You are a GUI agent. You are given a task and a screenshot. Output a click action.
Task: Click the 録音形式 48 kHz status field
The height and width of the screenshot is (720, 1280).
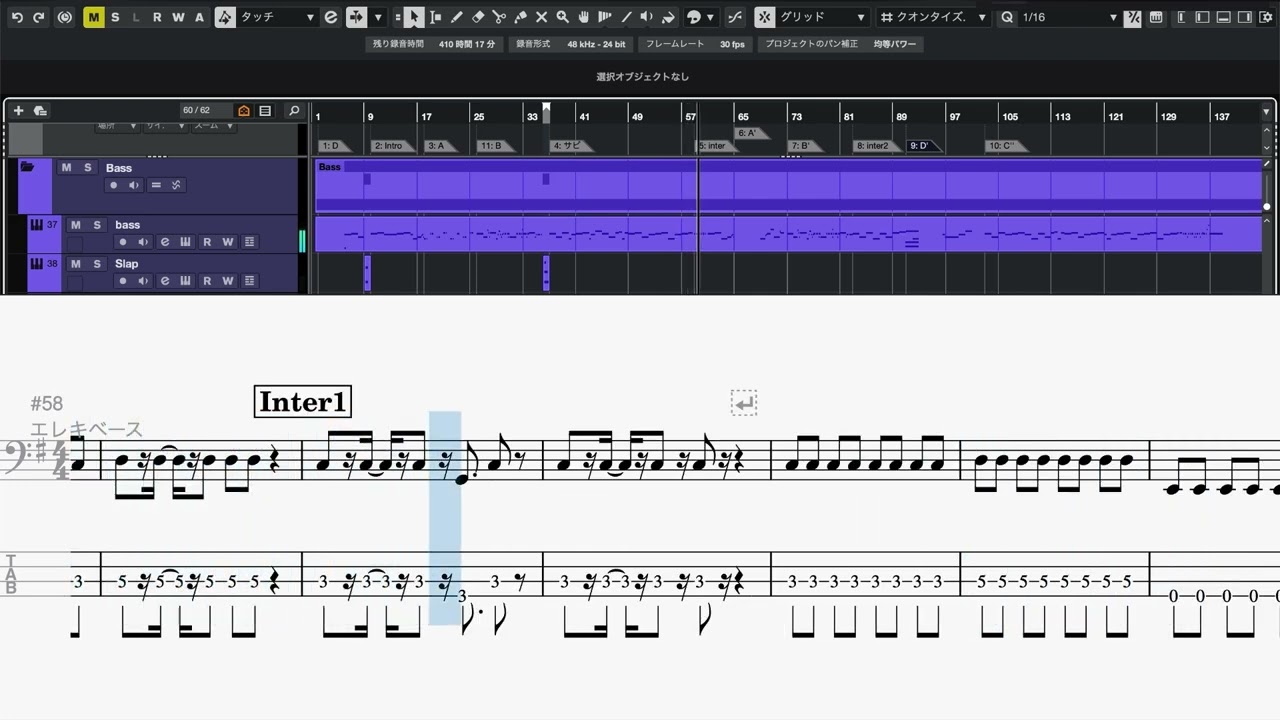pyautogui.click(x=571, y=44)
